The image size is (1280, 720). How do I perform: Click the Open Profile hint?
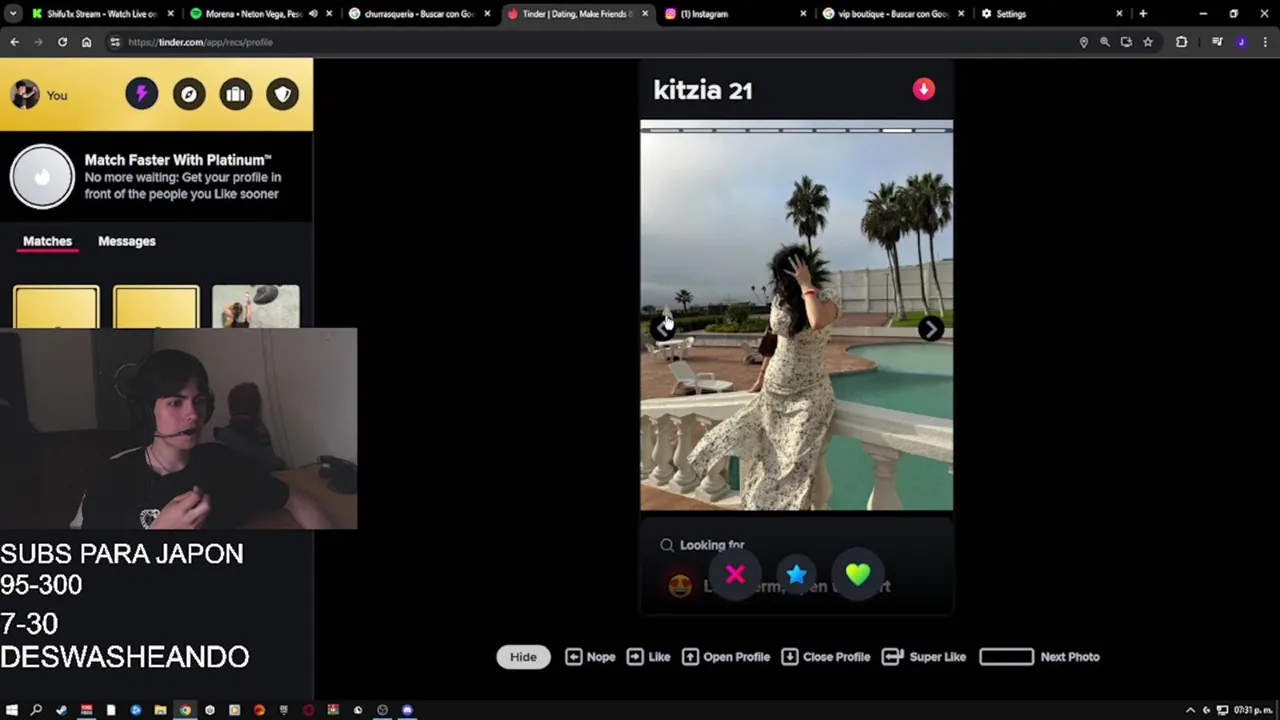coord(726,657)
